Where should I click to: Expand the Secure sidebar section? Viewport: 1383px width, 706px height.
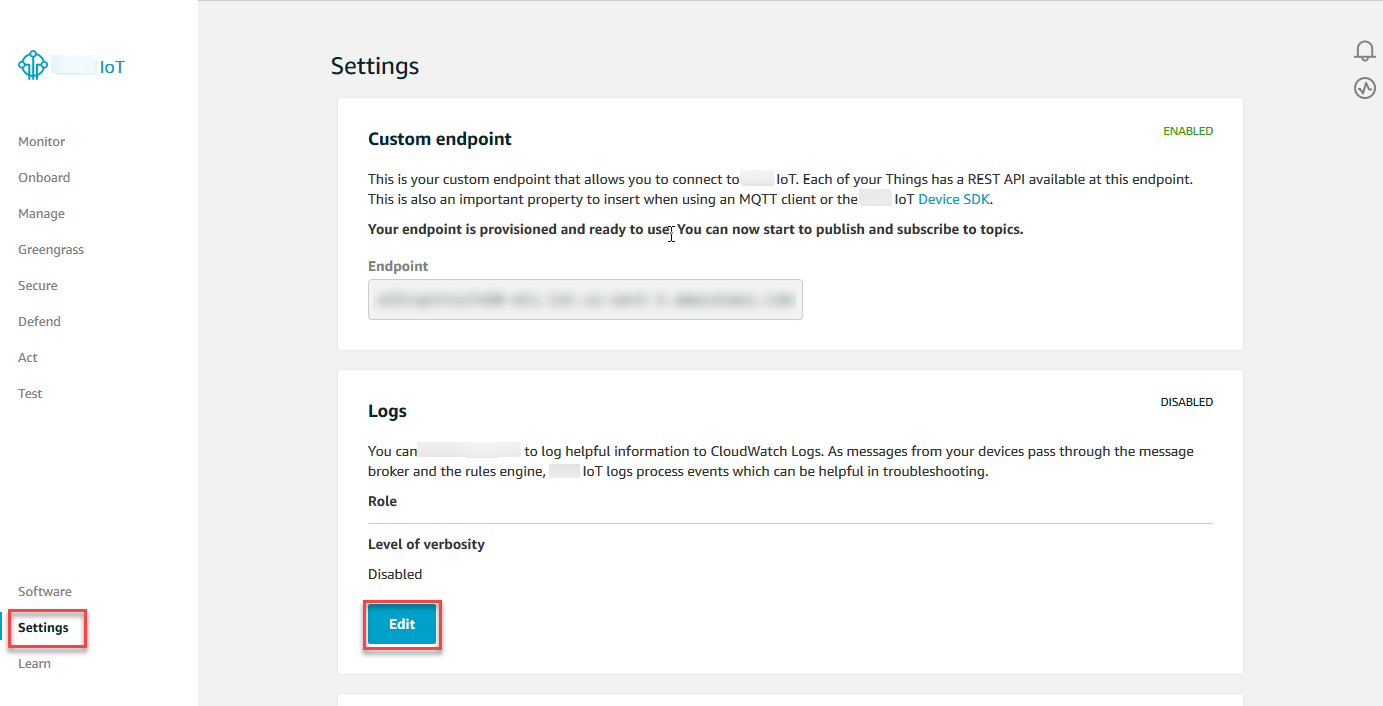[38, 286]
